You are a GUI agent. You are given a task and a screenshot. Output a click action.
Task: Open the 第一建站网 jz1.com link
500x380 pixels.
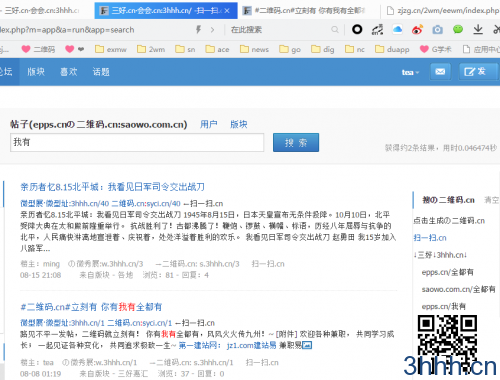227,345
